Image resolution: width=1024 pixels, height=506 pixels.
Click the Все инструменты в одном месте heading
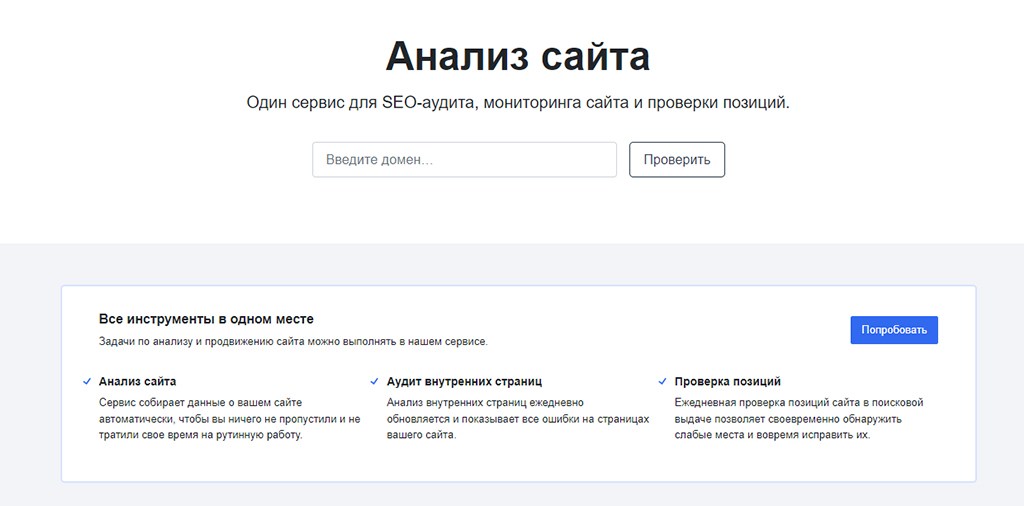206,319
